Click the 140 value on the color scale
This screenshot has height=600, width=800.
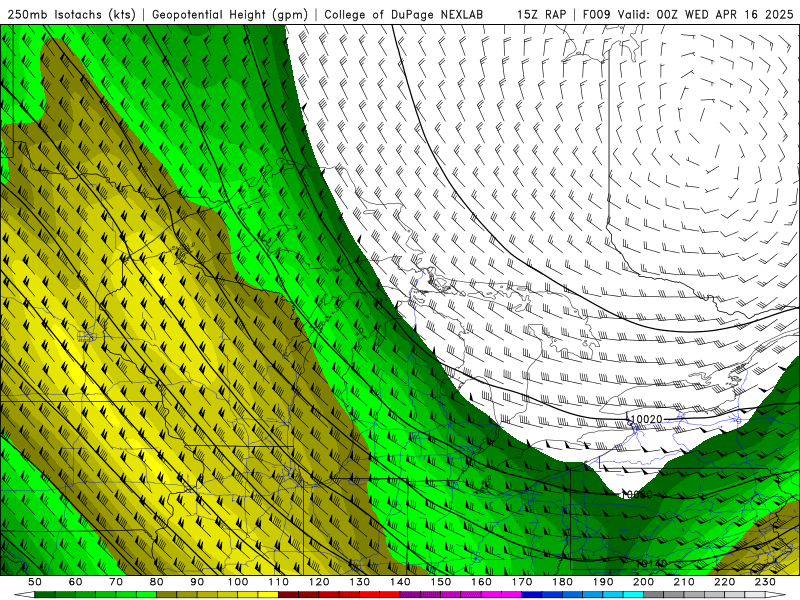401,582
